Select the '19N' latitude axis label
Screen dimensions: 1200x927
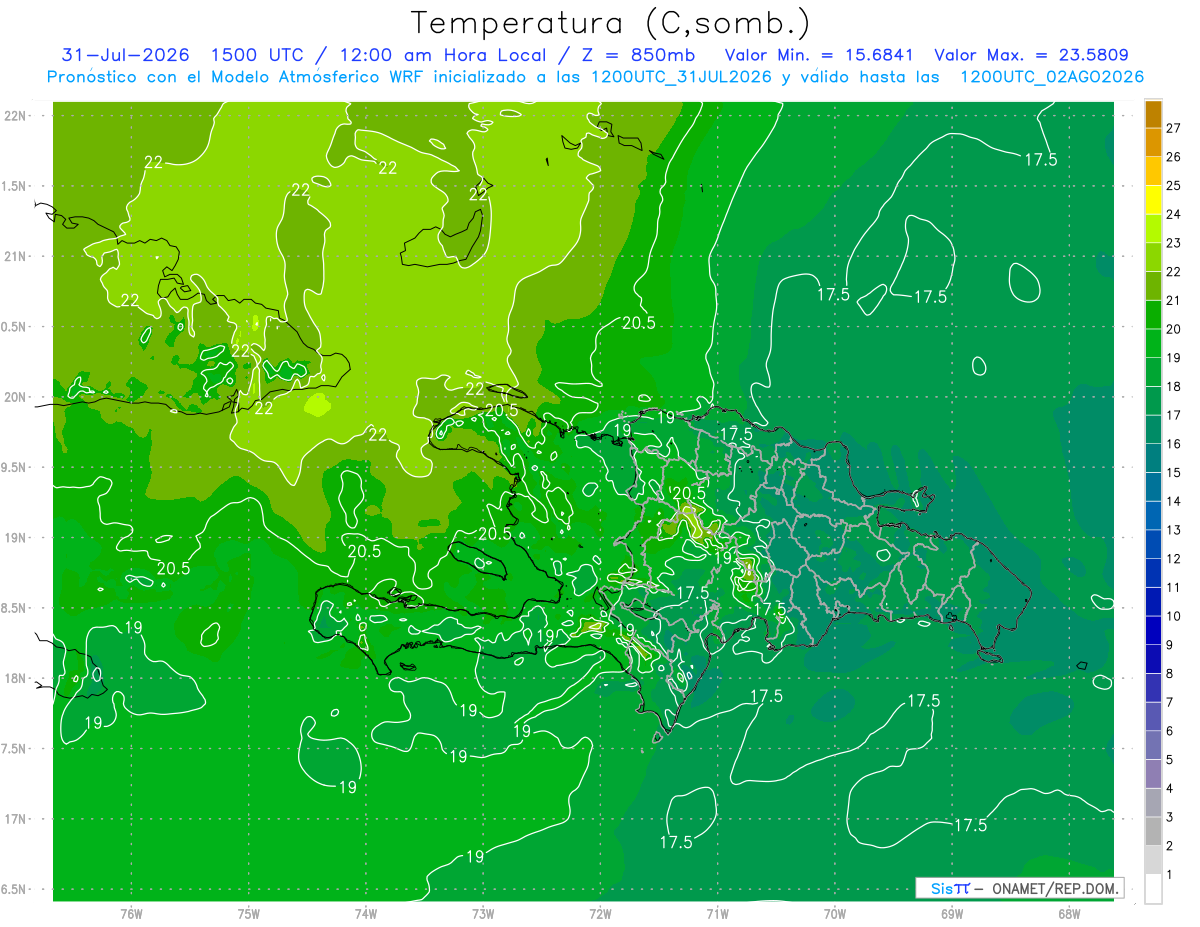click(x=14, y=537)
